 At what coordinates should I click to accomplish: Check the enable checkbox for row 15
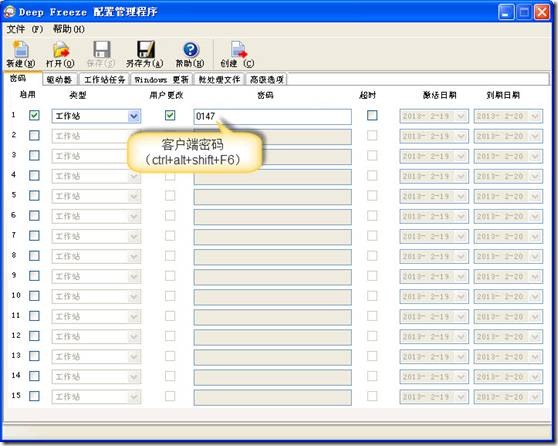[34, 396]
